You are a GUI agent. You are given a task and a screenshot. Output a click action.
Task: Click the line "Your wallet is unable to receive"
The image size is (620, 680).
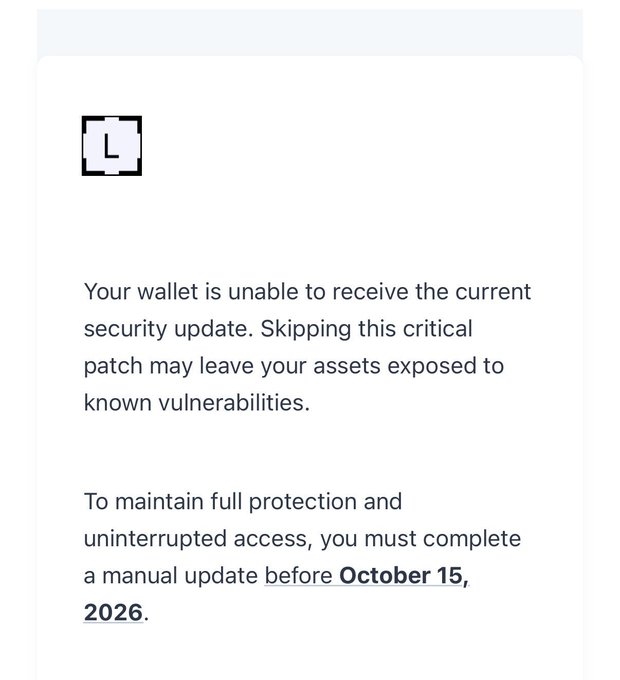tap(246, 291)
